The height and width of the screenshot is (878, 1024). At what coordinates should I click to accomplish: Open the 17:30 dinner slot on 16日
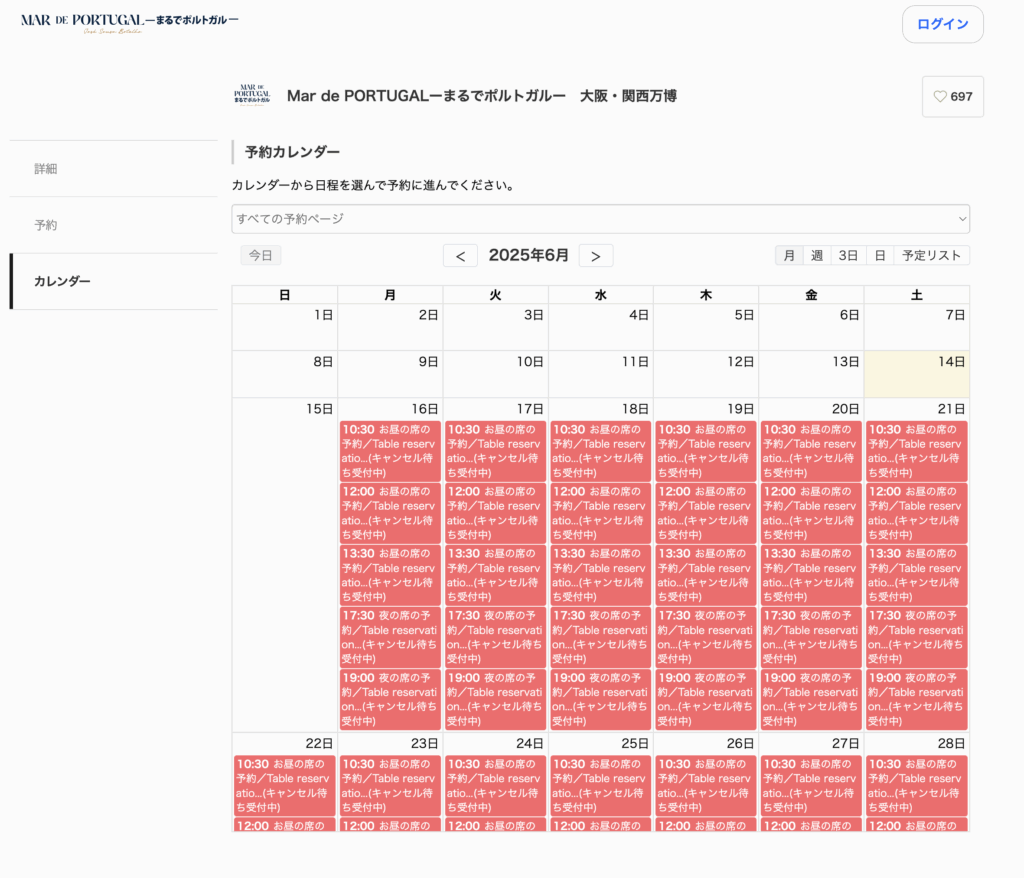coord(390,637)
